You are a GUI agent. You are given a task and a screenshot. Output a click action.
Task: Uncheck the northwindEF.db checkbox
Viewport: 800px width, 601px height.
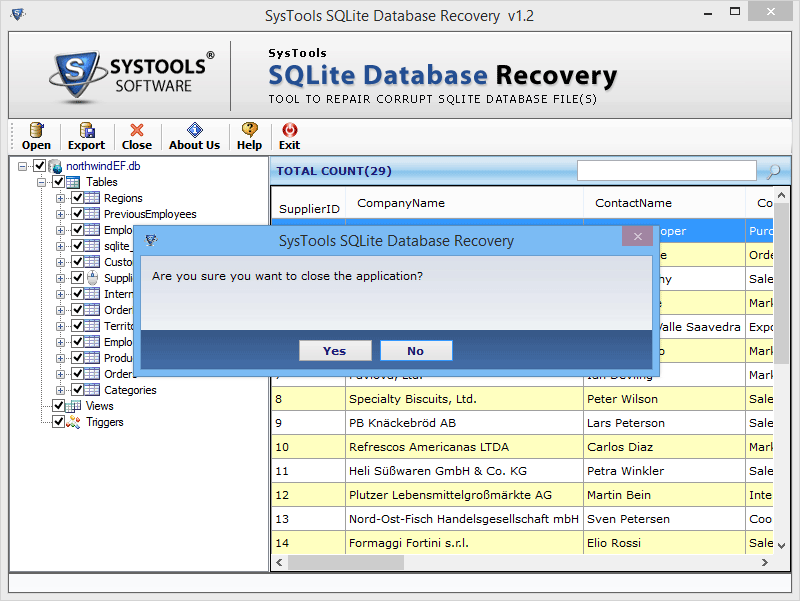(39, 166)
